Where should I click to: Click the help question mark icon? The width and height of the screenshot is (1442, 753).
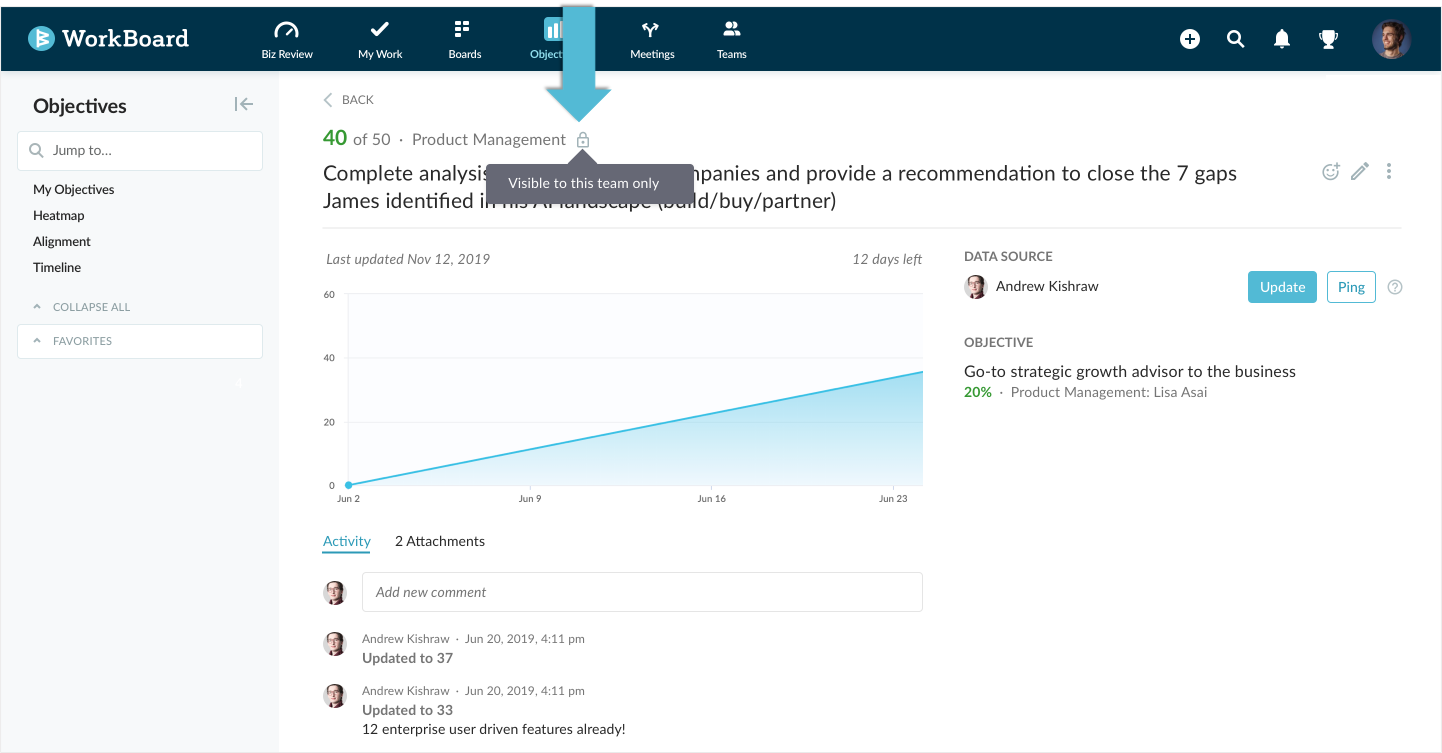pyautogui.click(x=1396, y=287)
